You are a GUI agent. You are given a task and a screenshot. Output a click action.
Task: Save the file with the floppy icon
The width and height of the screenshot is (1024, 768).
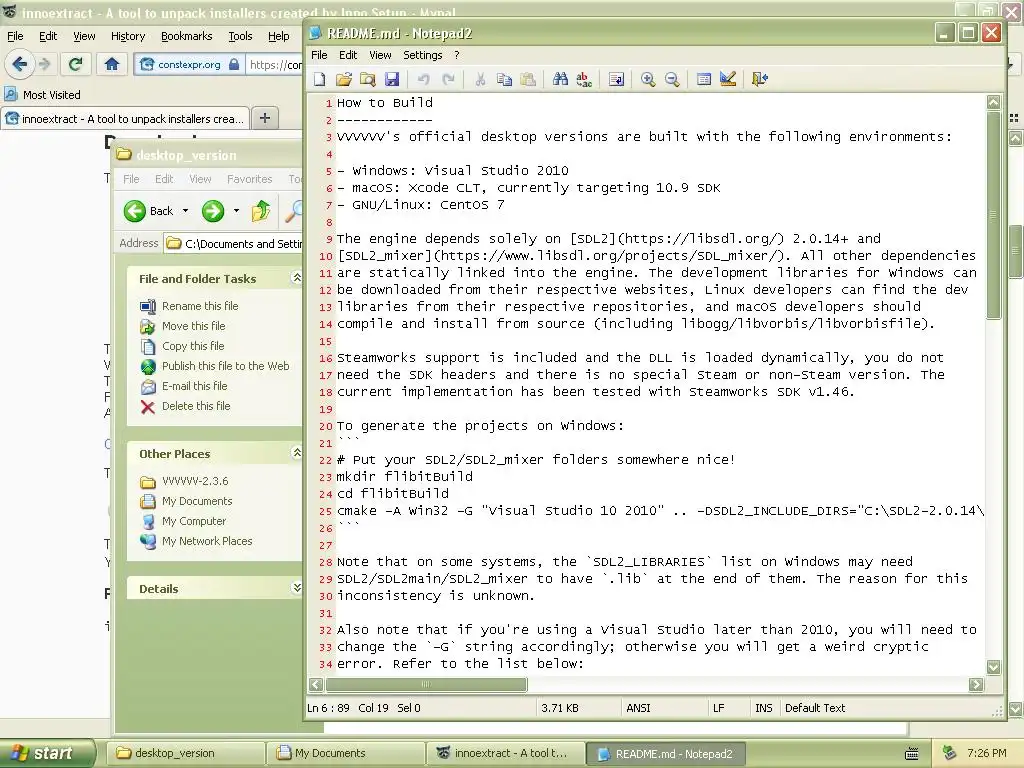(392, 80)
